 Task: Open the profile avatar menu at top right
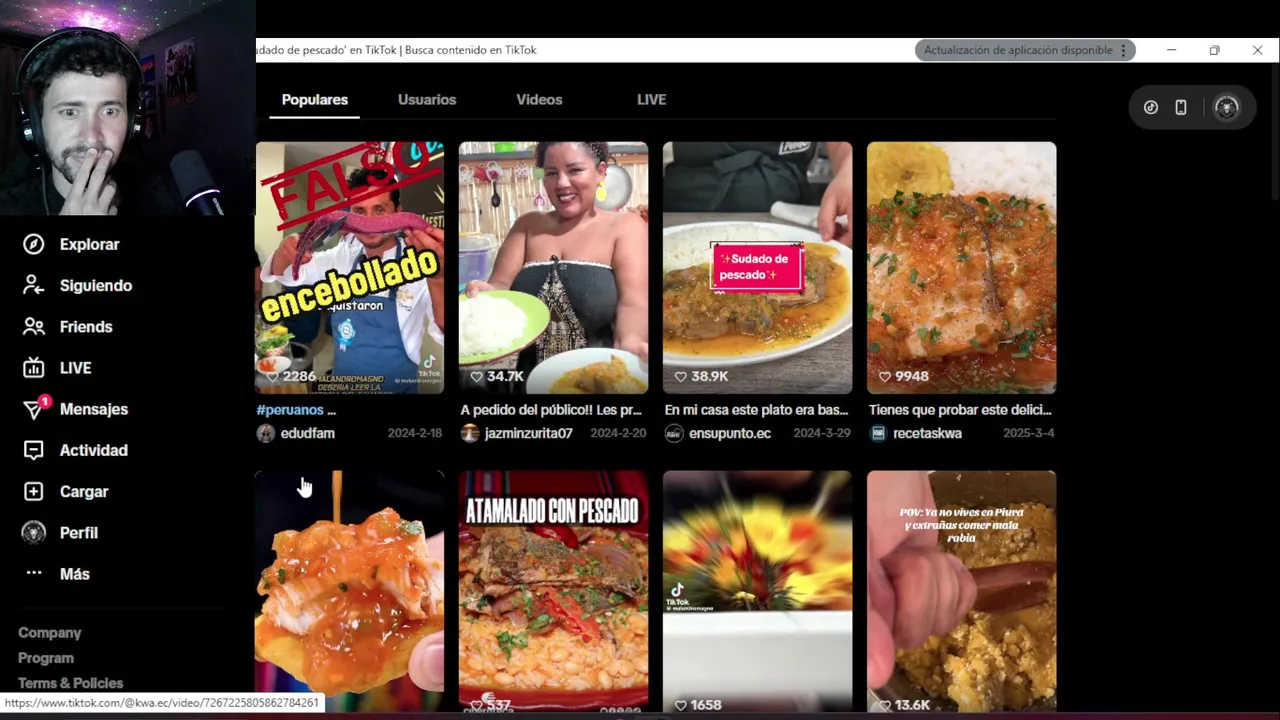[x=1226, y=107]
